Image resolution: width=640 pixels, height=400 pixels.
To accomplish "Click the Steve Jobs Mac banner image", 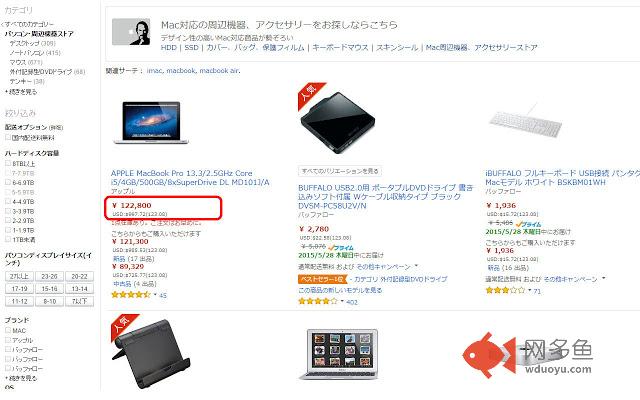I will tap(131, 31).
